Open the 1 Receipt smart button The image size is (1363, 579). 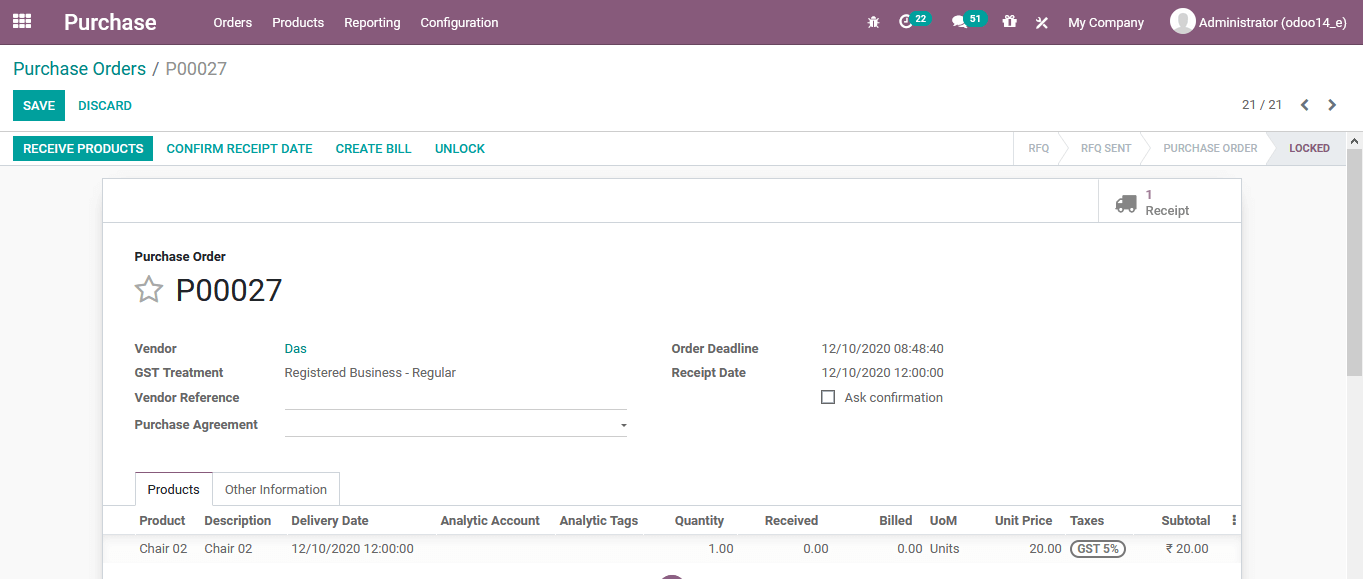click(1169, 201)
